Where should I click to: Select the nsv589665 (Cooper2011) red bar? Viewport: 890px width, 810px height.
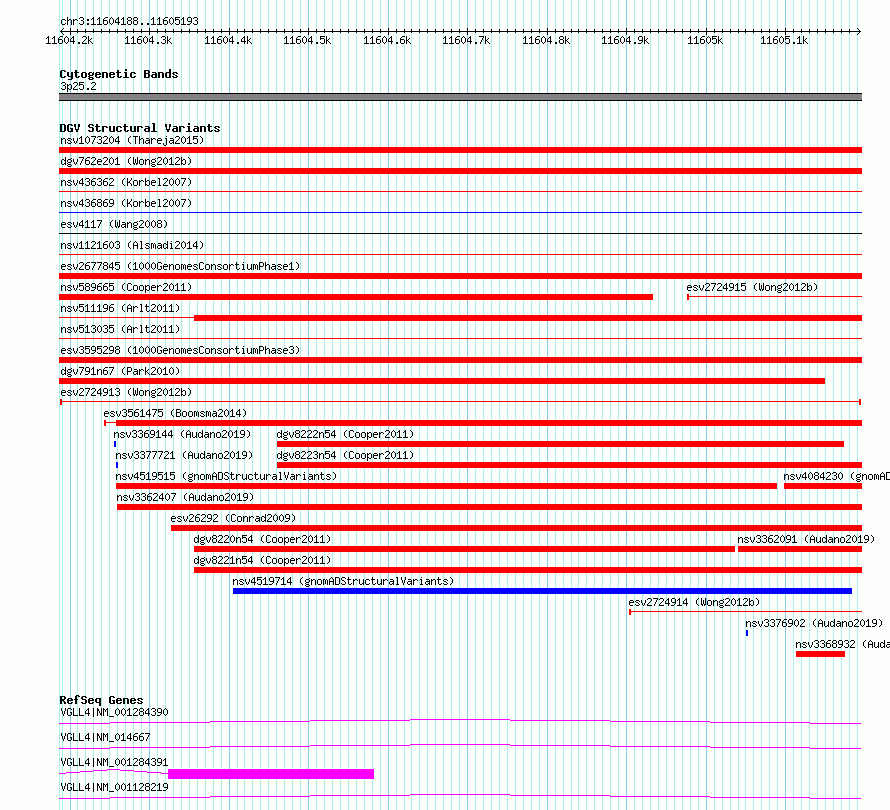356,297
